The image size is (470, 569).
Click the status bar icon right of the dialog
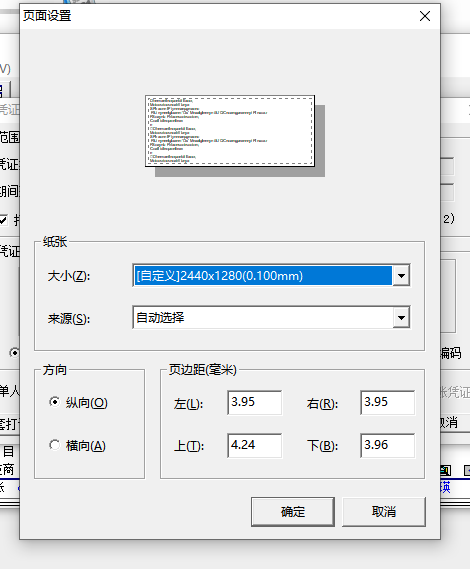446,471
